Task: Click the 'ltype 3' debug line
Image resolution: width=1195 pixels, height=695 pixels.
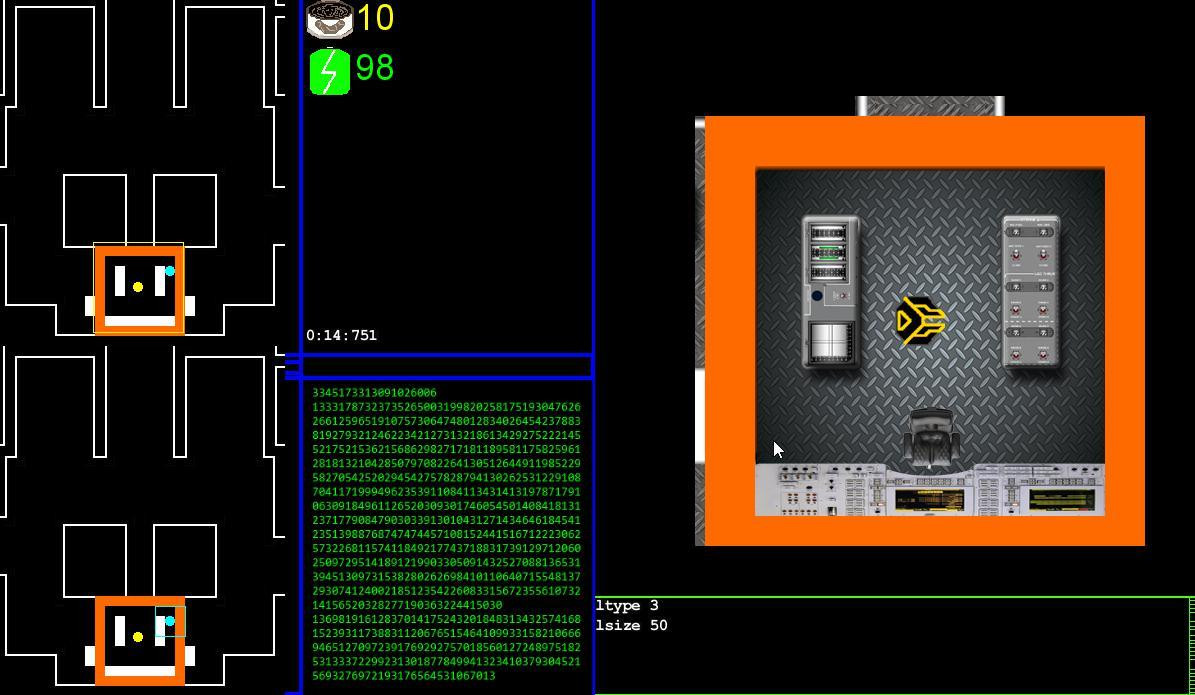Action: pyautogui.click(x=627, y=606)
